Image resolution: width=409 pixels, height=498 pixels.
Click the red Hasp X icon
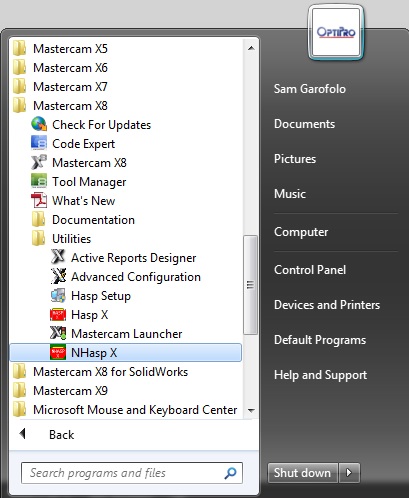pyautogui.click(x=58, y=314)
